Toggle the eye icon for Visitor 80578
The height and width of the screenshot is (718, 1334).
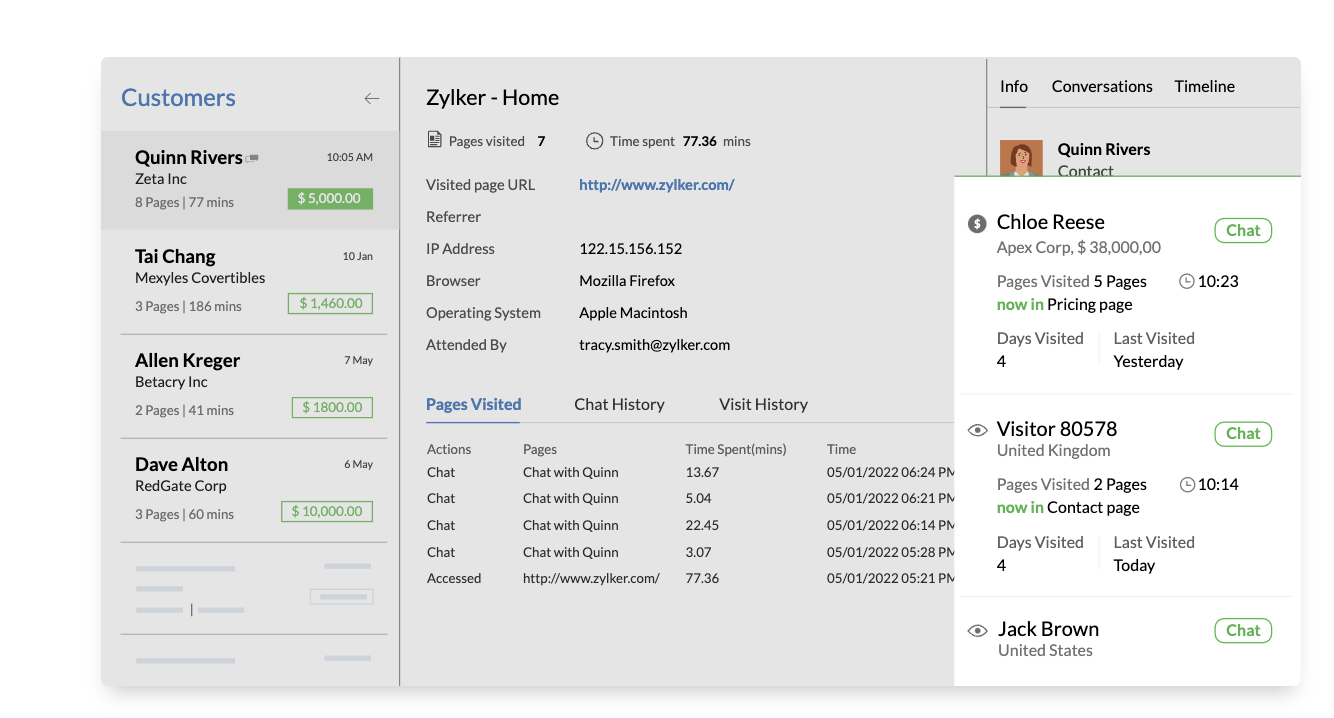pyautogui.click(x=977, y=429)
